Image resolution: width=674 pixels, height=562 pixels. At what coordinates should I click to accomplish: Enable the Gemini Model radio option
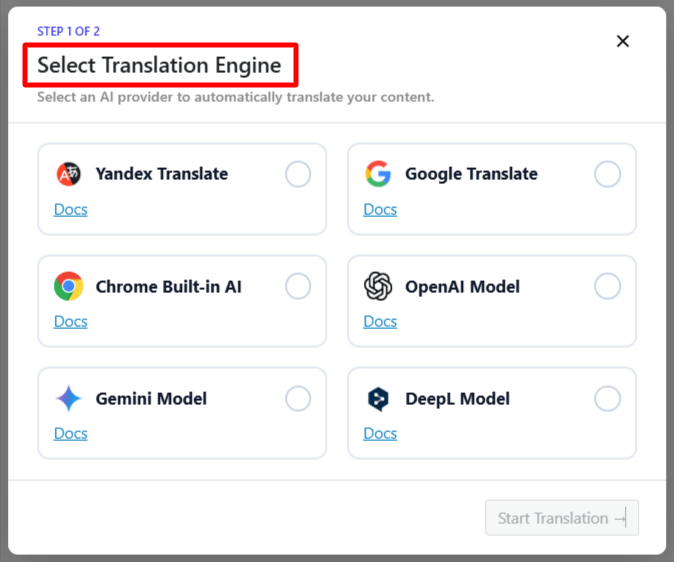tap(298, 399)
